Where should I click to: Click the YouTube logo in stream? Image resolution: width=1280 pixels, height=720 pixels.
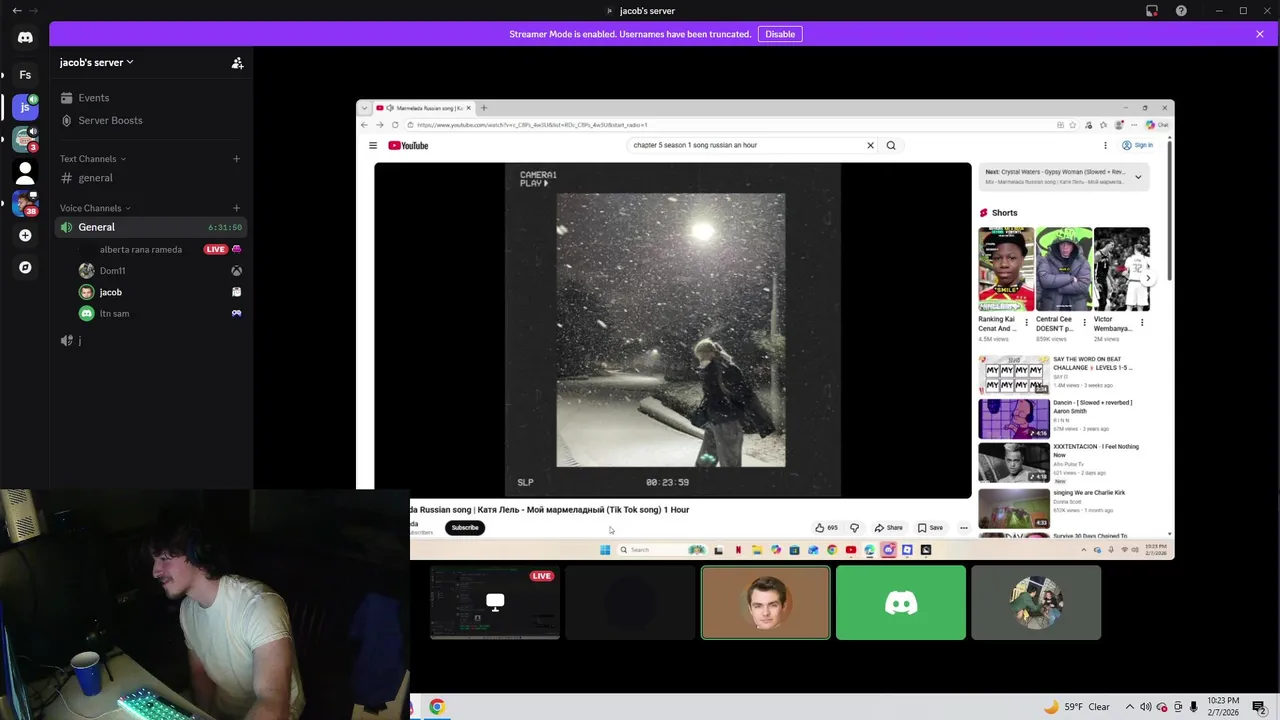pyautogui.click(x=408, y=145)
